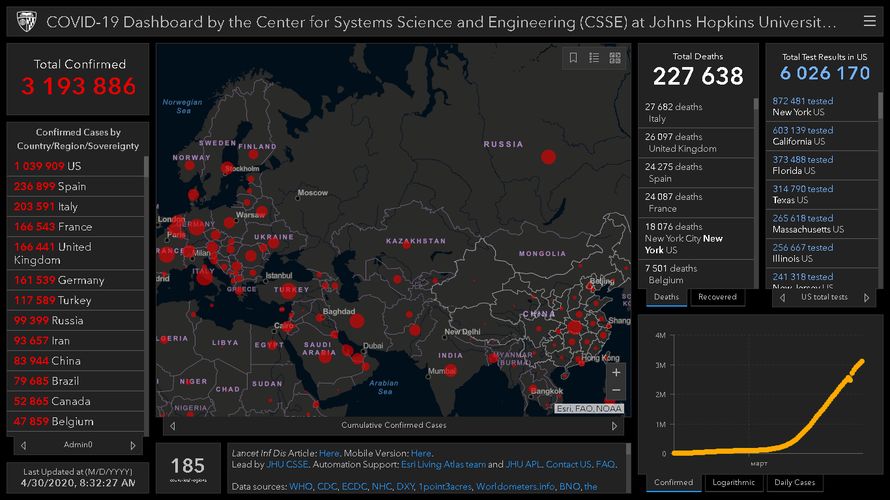Select Italy in the deaths list
This screenshot has height=500, width=890.
tap(697, 112)
